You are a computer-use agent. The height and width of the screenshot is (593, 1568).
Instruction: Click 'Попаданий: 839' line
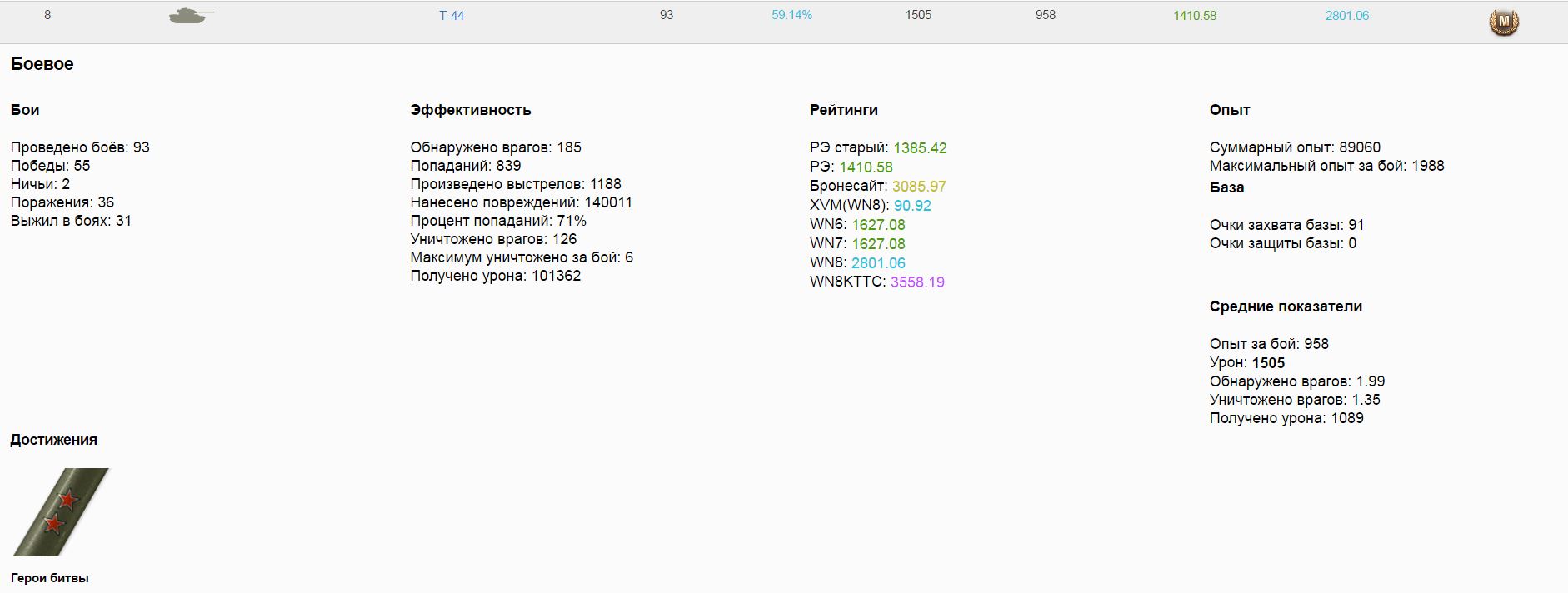click(x=466, y=166)
